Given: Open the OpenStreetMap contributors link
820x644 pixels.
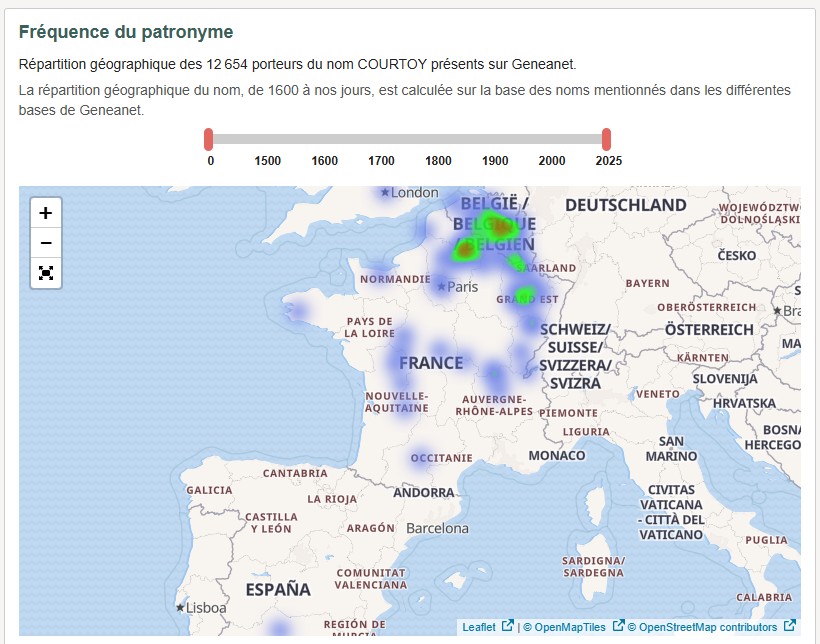Looking at the screenshot, I should [x=705, y=625].
